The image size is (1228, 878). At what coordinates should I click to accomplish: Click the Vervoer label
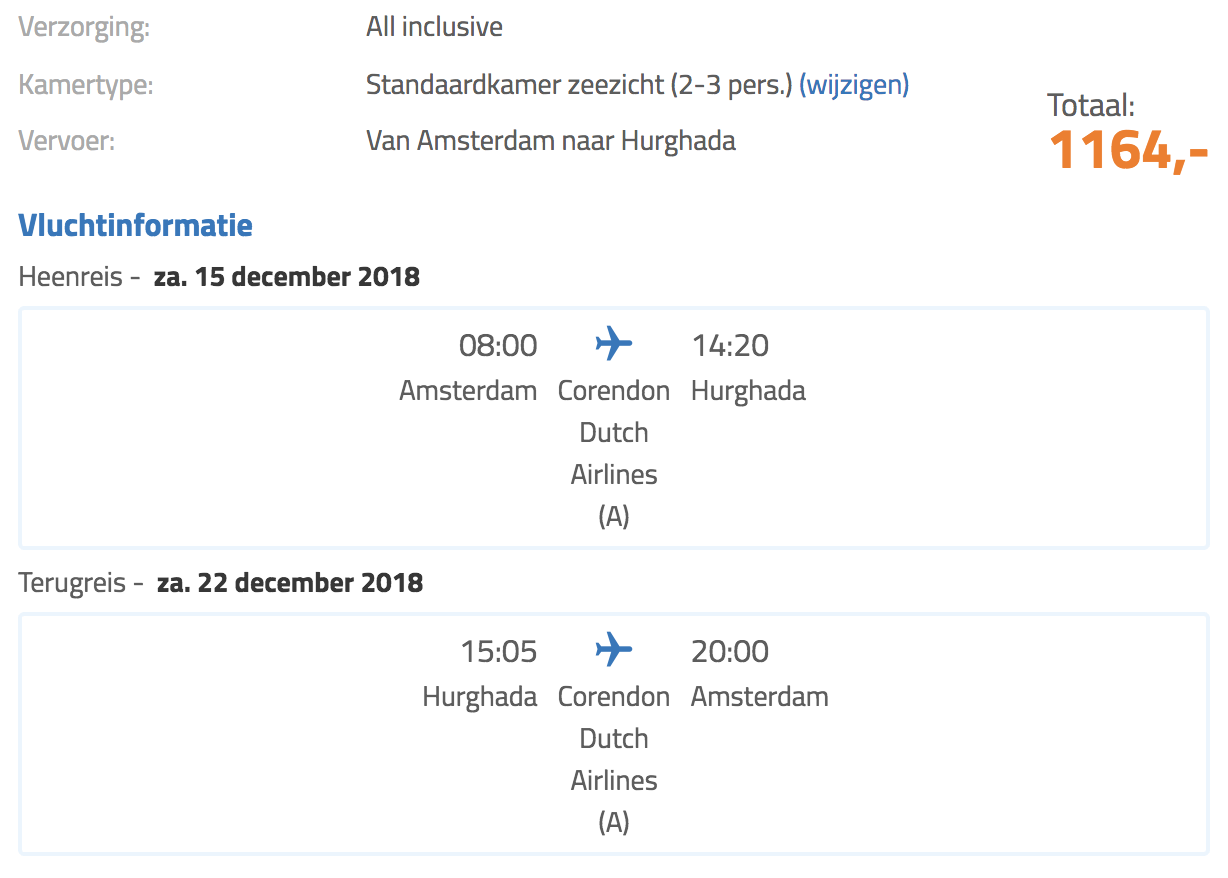click(67, 141)
